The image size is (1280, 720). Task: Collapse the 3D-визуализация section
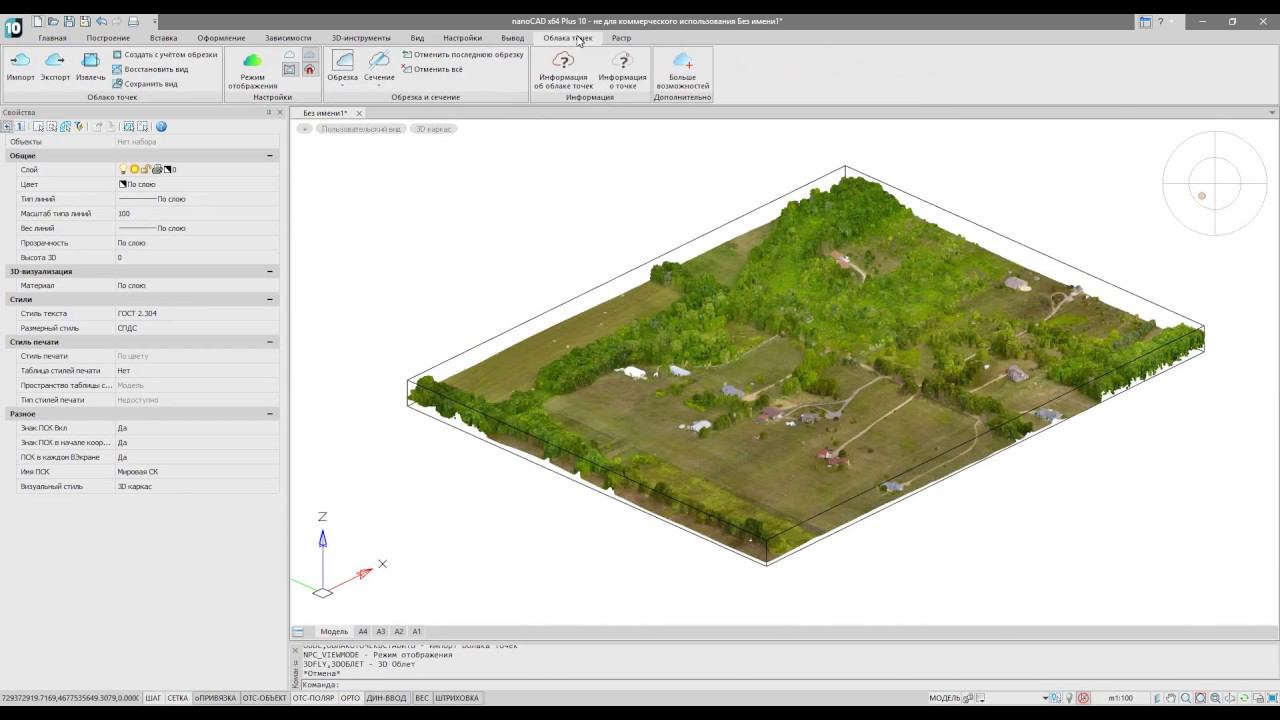point(270,271)
